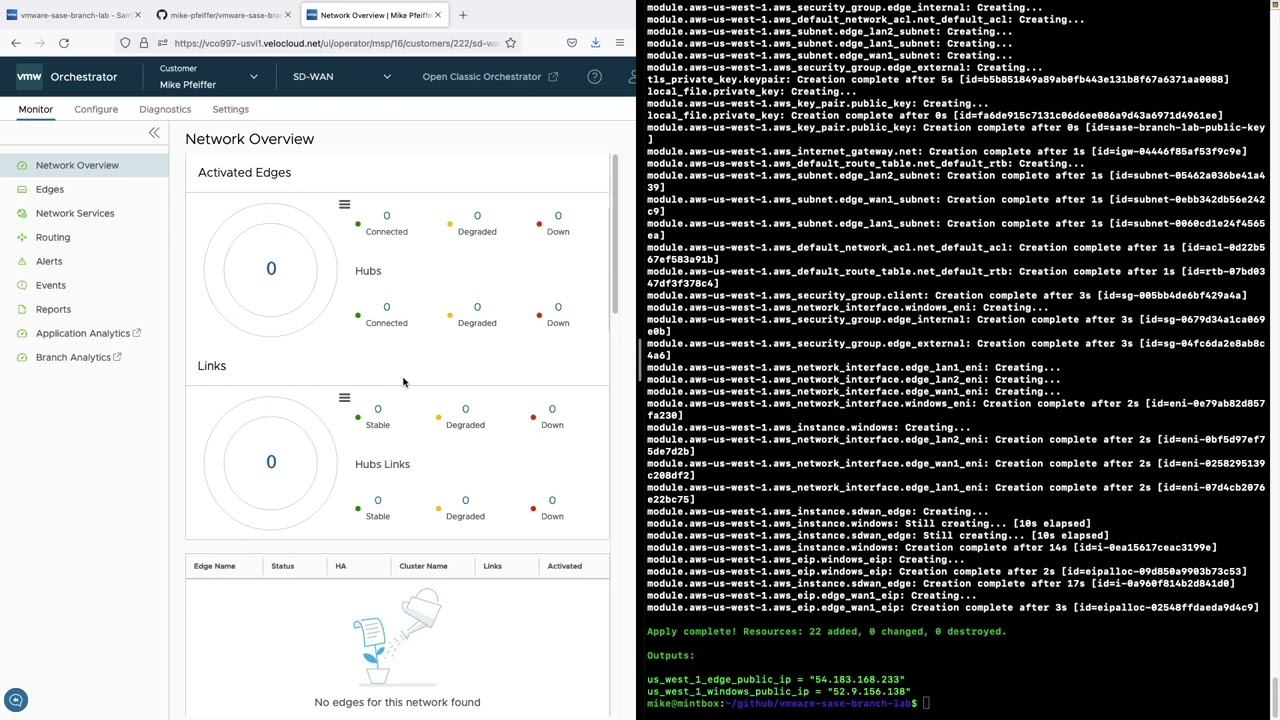This screenshot has height=720, width=1280.
Task: Open the Activated Edges chart menu icon
Action: 344,205
